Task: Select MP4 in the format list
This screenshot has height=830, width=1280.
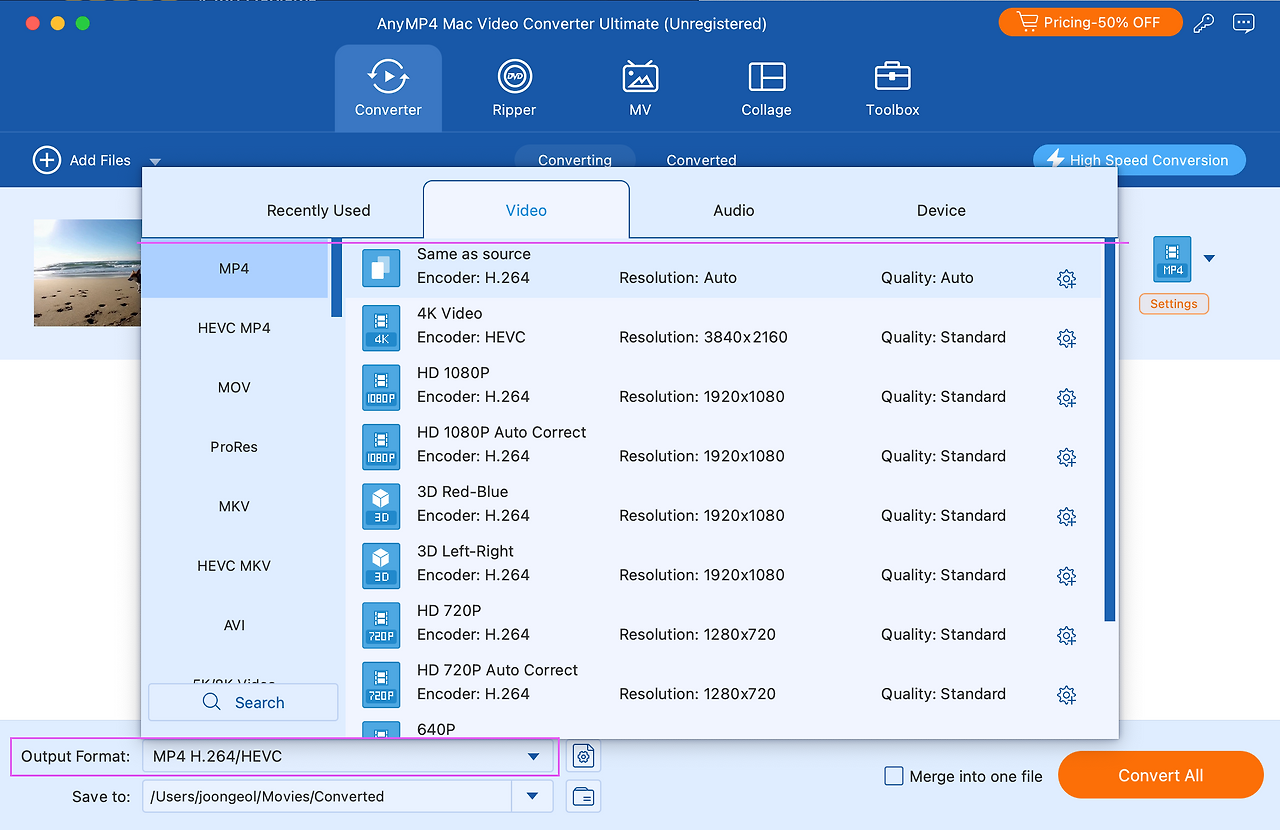Action: click(234, 269)
